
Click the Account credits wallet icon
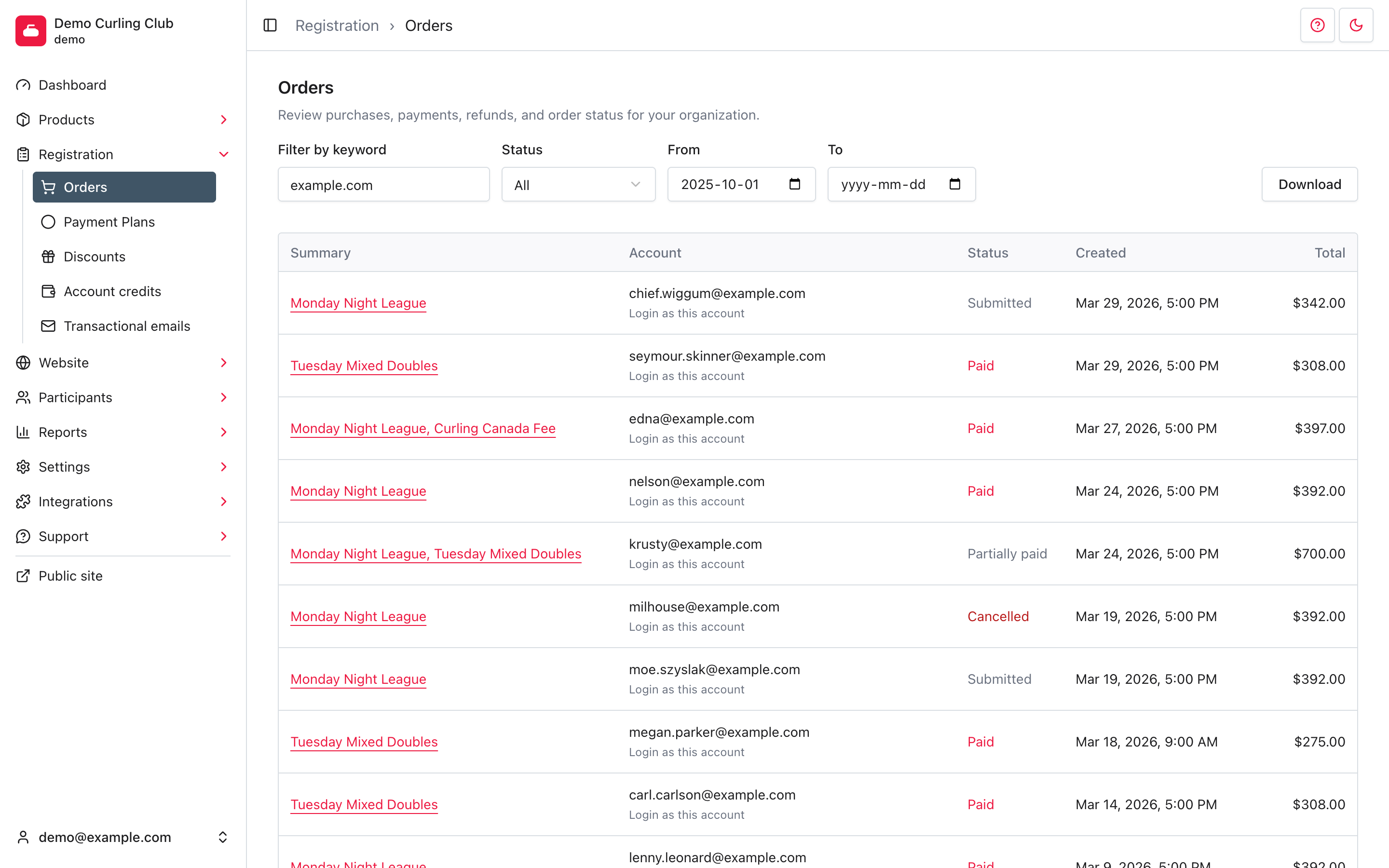[x=48, y=291]
